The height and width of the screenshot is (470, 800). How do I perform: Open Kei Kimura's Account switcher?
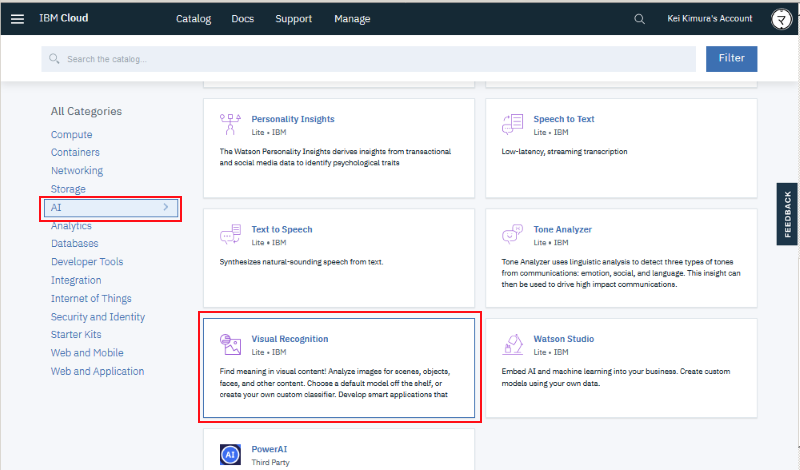click(x=710, y=18)
